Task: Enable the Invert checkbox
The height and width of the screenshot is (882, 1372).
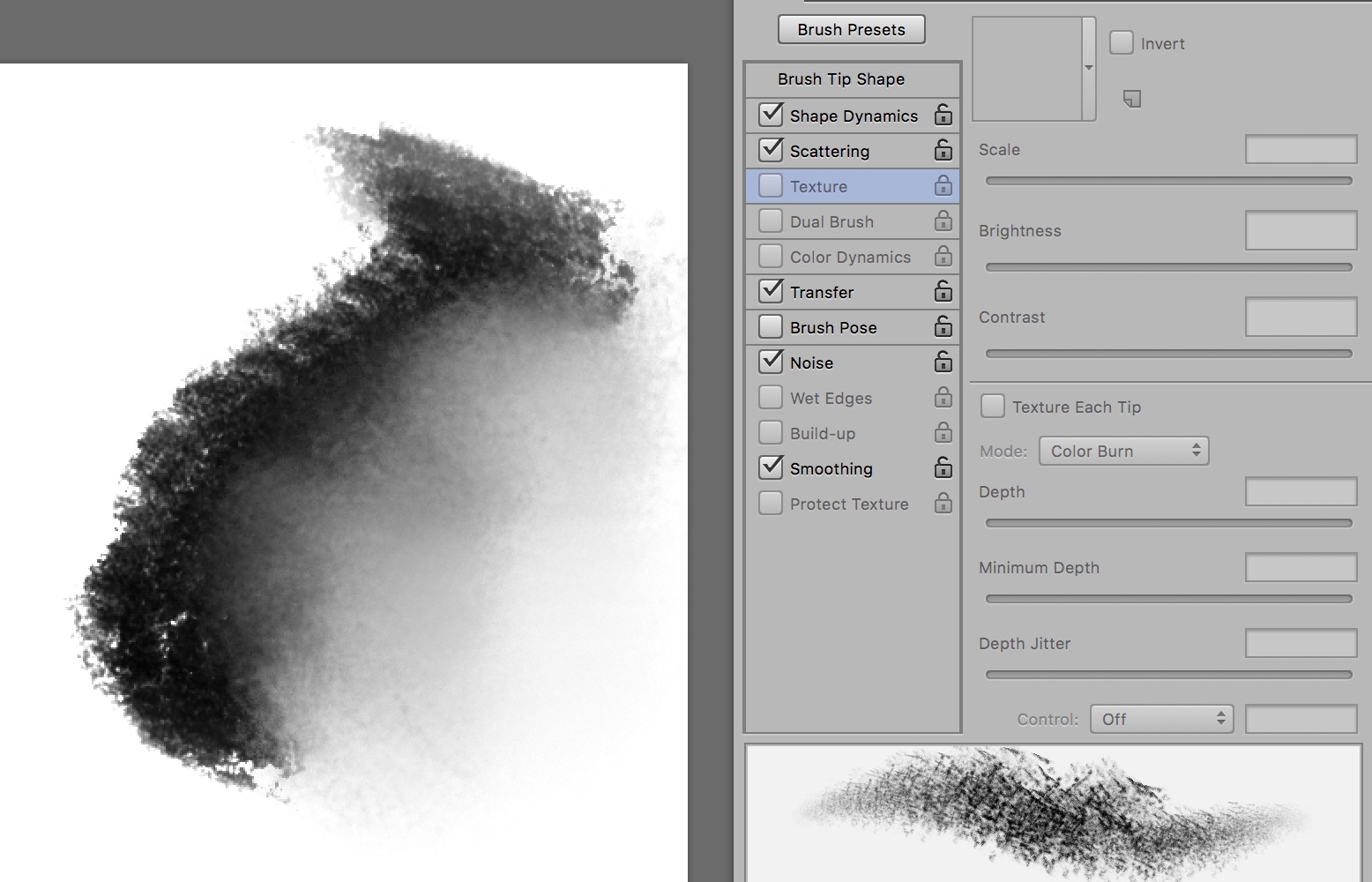Action: click(1121, 43)
